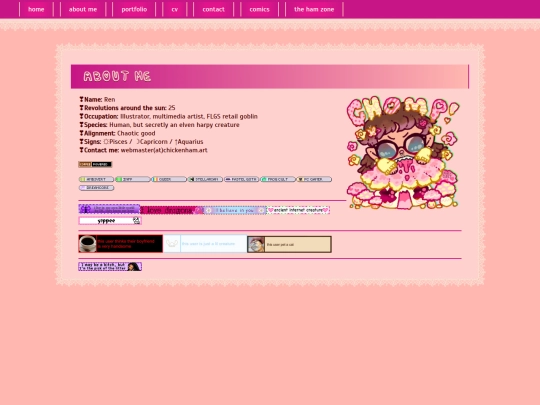This screenshot has width=540, height=405.
Task: Click the 'just a lil creature' userbox
Action: click(x=205, y=244)
